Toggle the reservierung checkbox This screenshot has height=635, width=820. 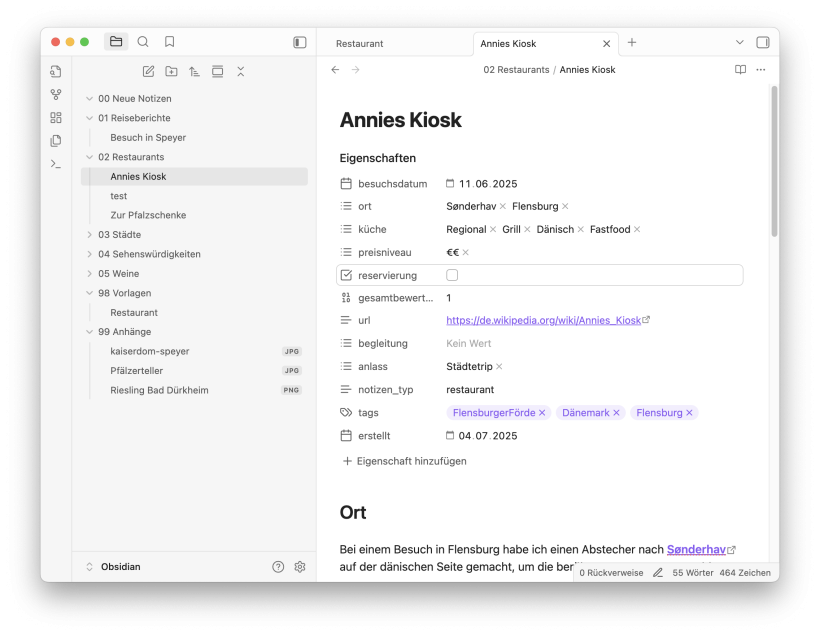tap(452, 275)
